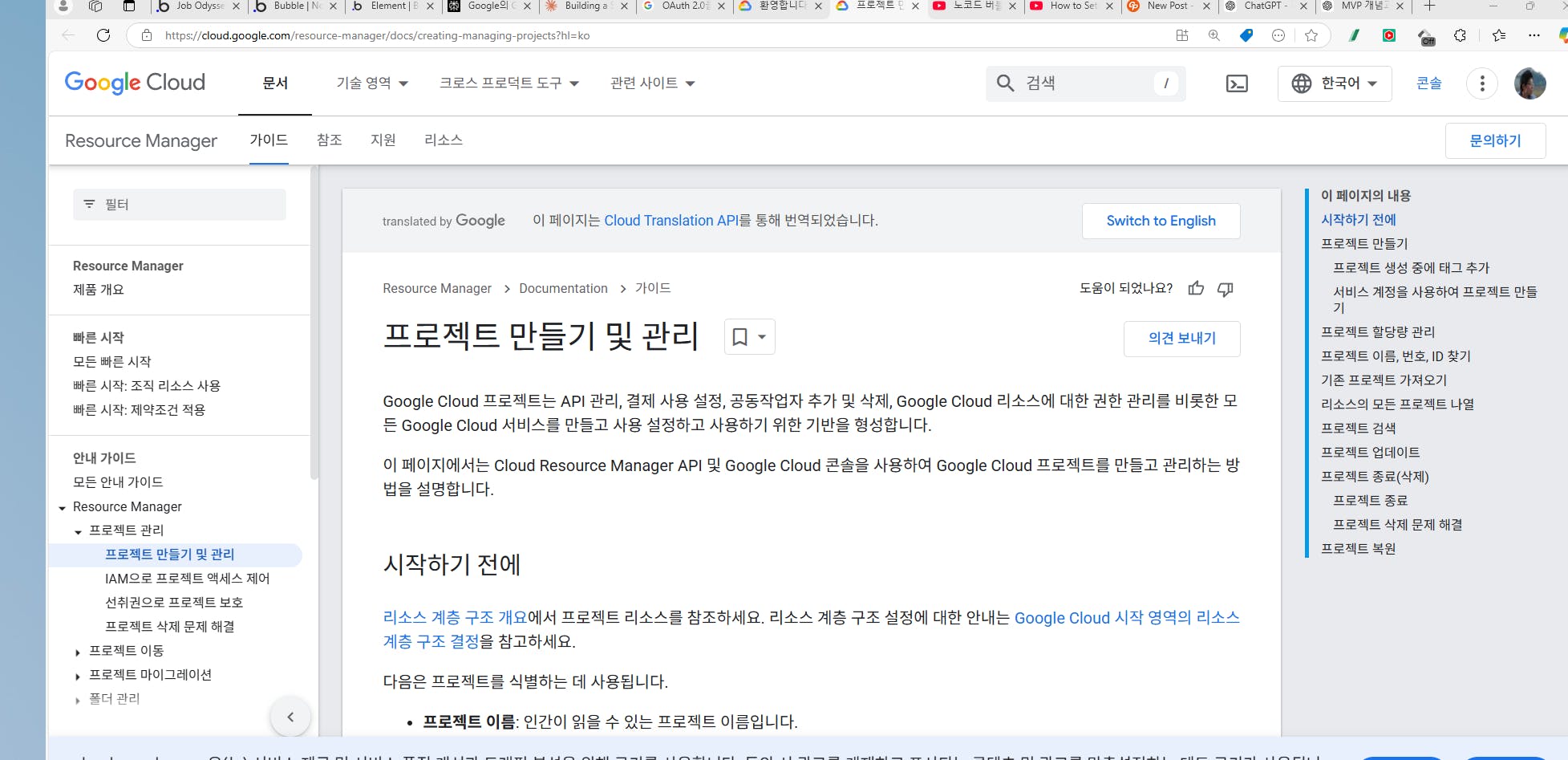1568x760 pixels.
Task: Click the Resource Manager breadcrumb link
Action: click(x=437, y=289)
